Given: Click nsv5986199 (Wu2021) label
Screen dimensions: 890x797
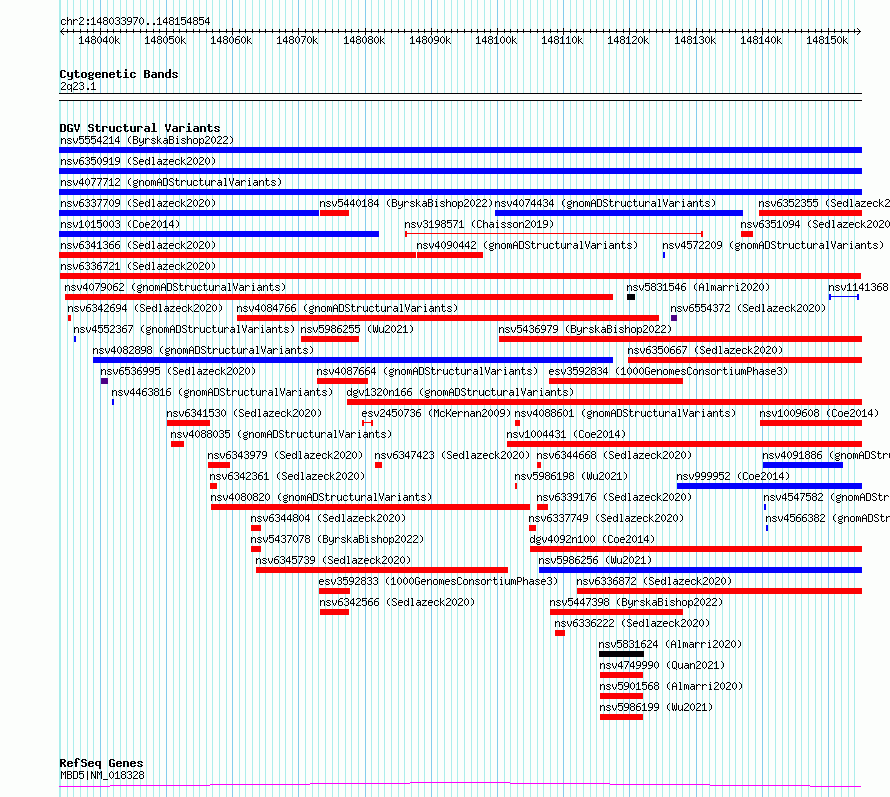Looking at the screenshot, I should click(x=656, y=707).
